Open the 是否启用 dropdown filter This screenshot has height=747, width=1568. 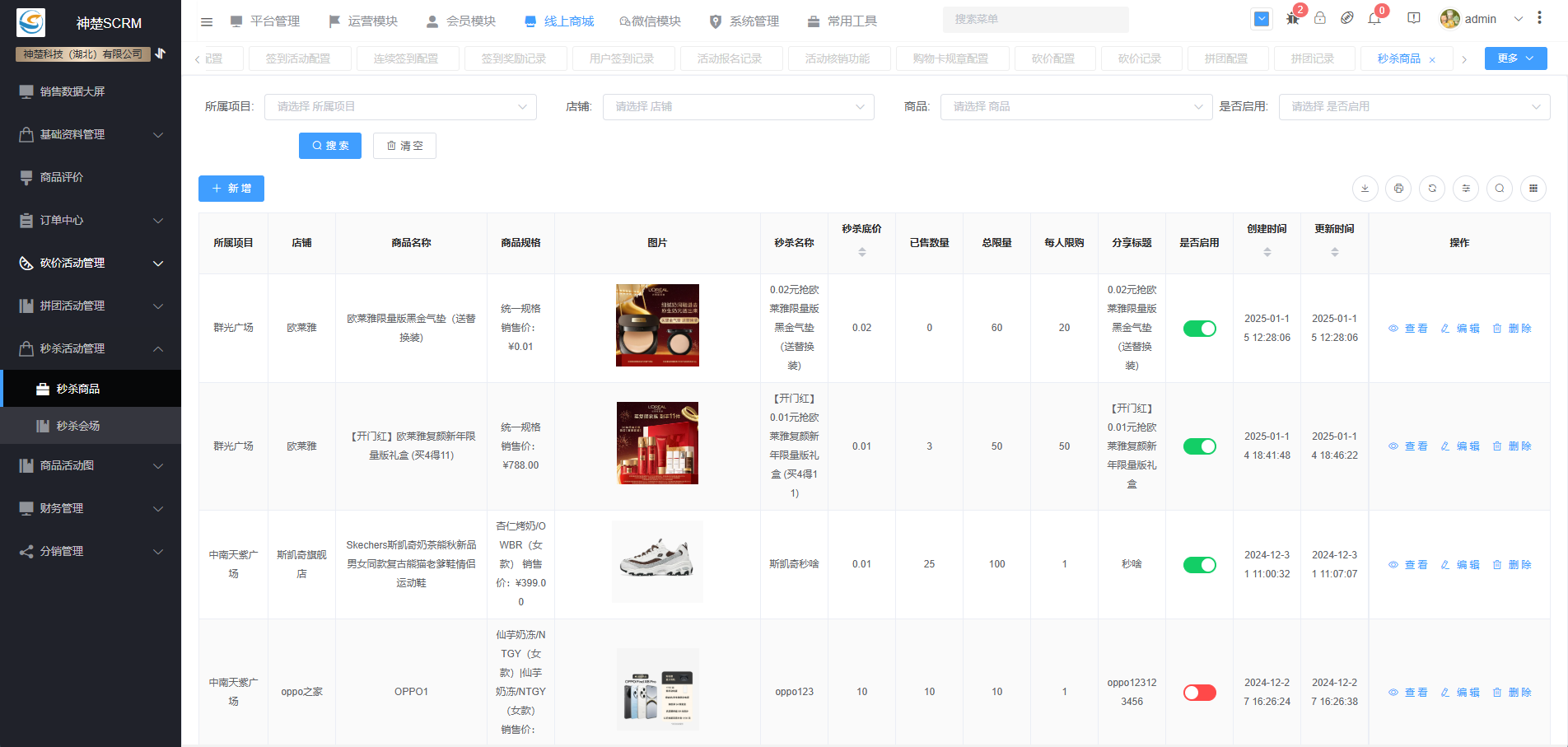[x=1415, y=107]
